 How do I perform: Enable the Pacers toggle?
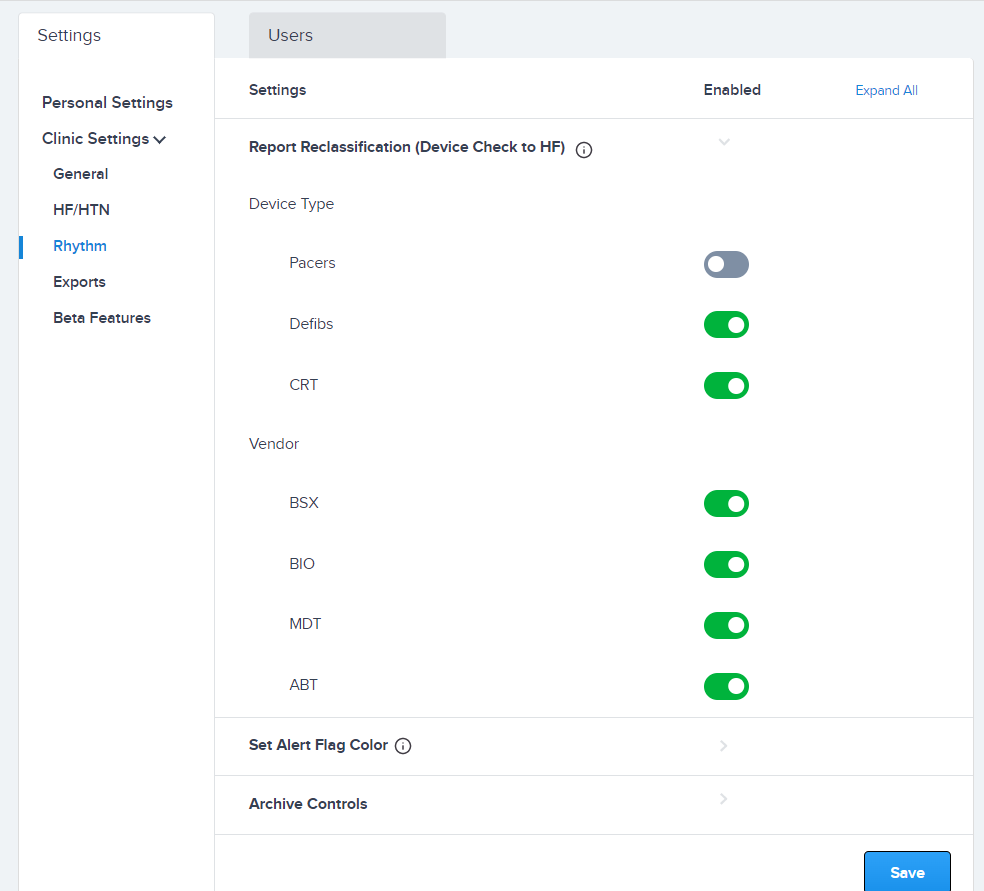(726, 264)
